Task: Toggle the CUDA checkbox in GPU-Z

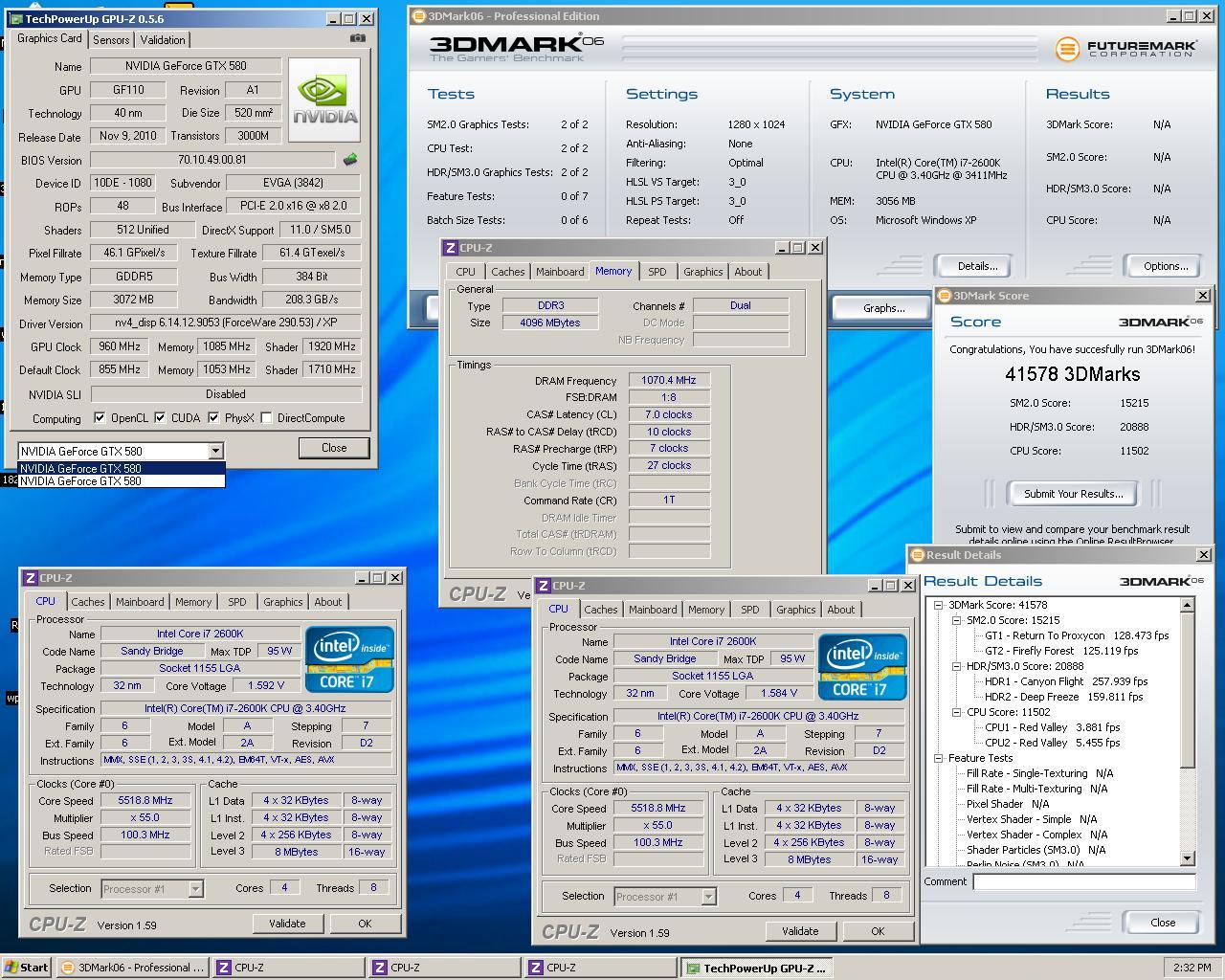Action: pos(160,418)
